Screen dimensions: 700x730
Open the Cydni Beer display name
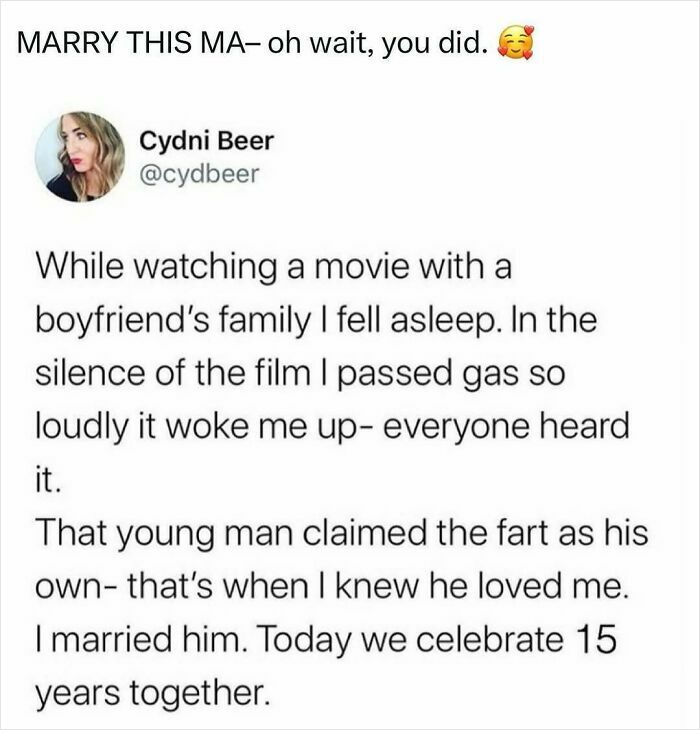[207, 141]
